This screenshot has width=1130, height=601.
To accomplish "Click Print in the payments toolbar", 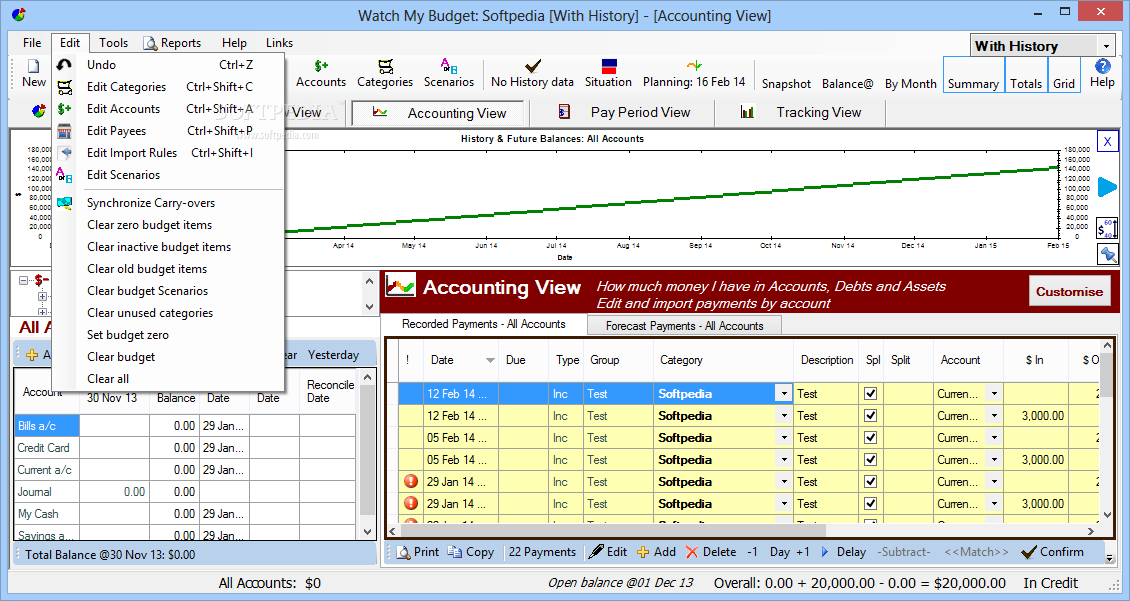I will tap(417, 552).
